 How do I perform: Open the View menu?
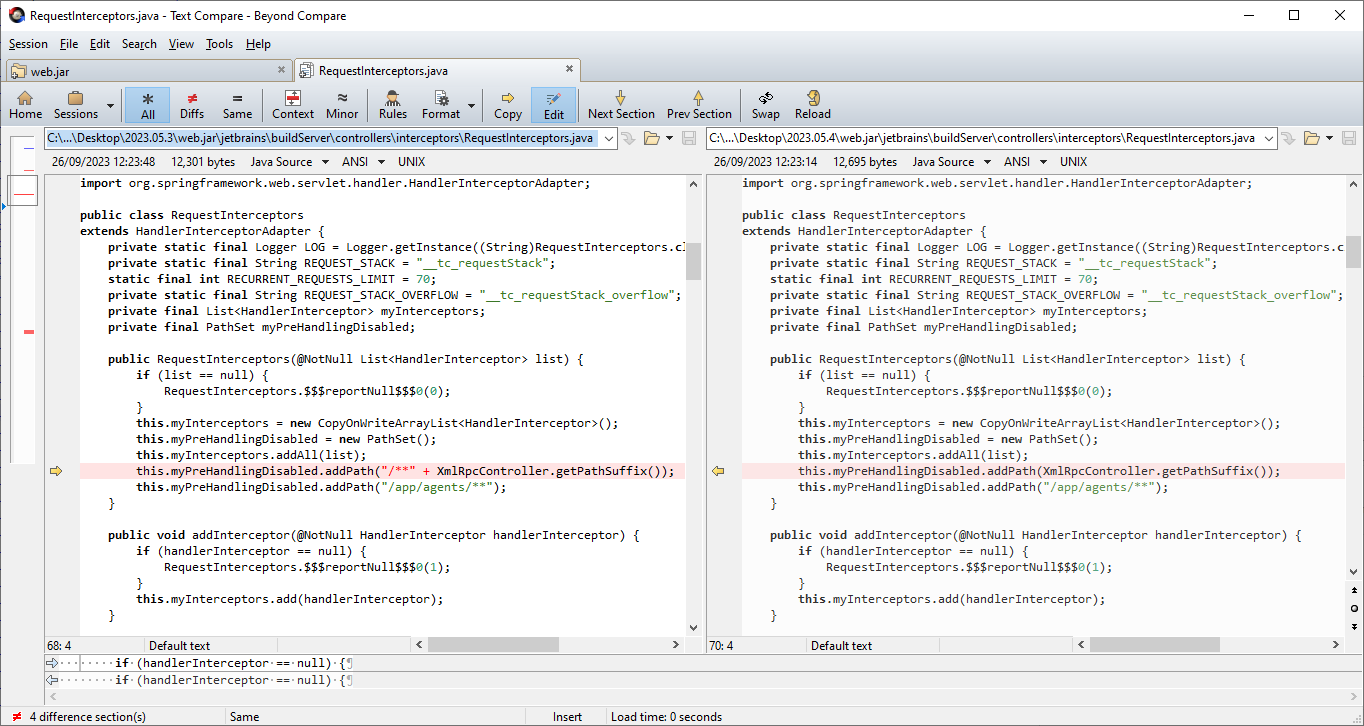click(x=181, y=44)
